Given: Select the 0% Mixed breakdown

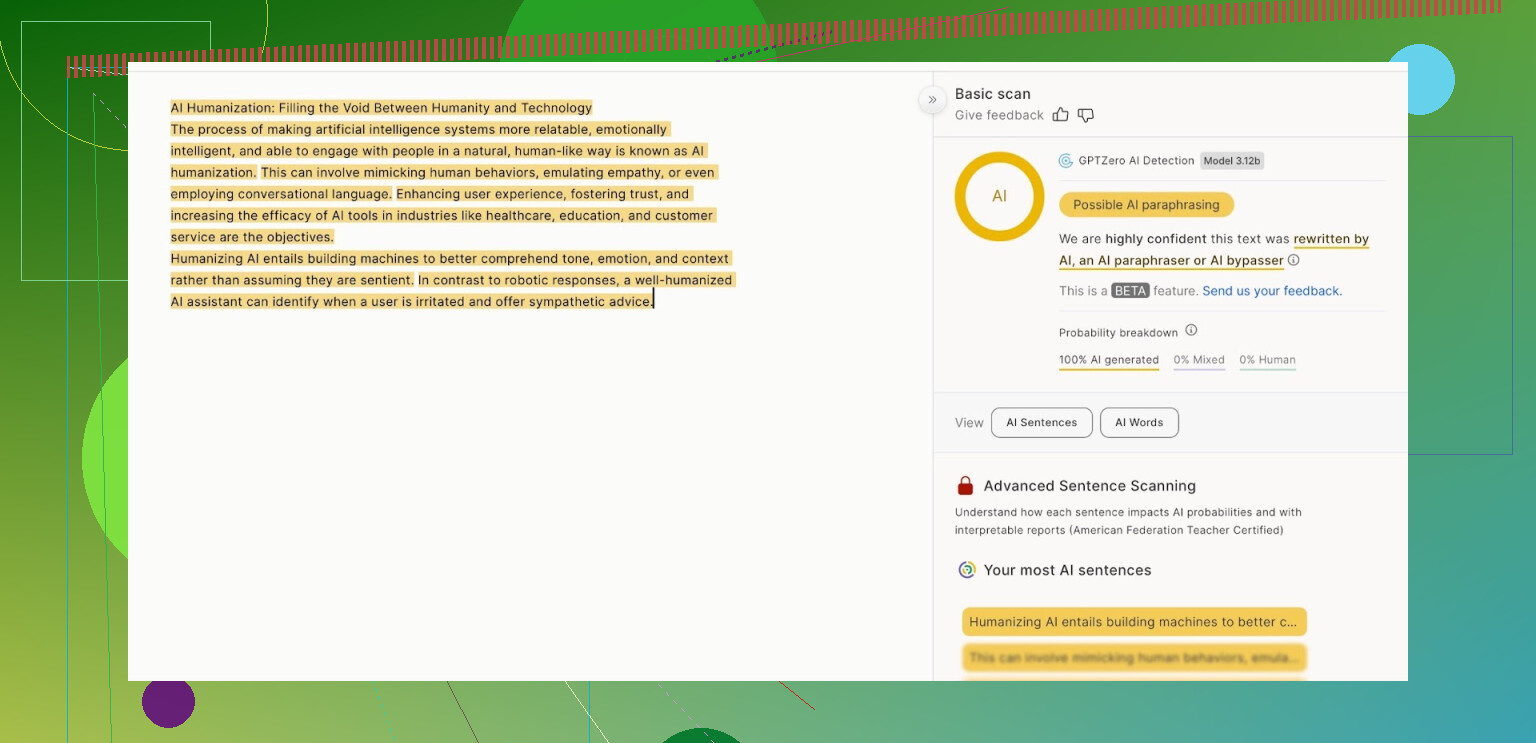Looking at the screenshot, I should click(1199, 360).
